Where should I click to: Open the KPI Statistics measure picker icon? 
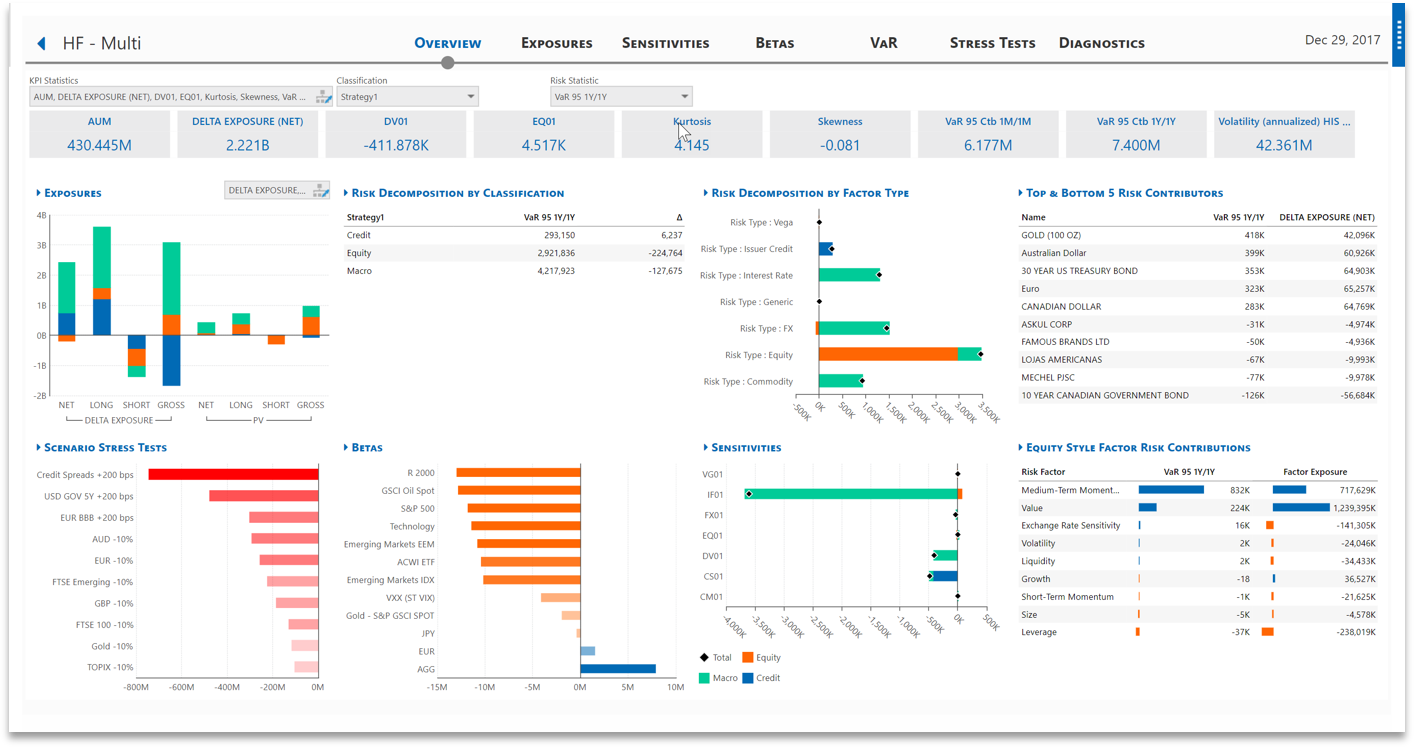click(322, 96)
